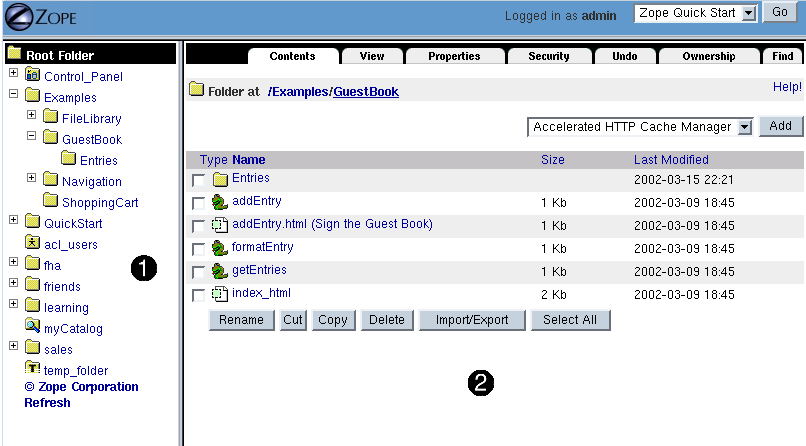806x446 pixels.
Task: Switch to the Security tab
Action: coord(549,56)
